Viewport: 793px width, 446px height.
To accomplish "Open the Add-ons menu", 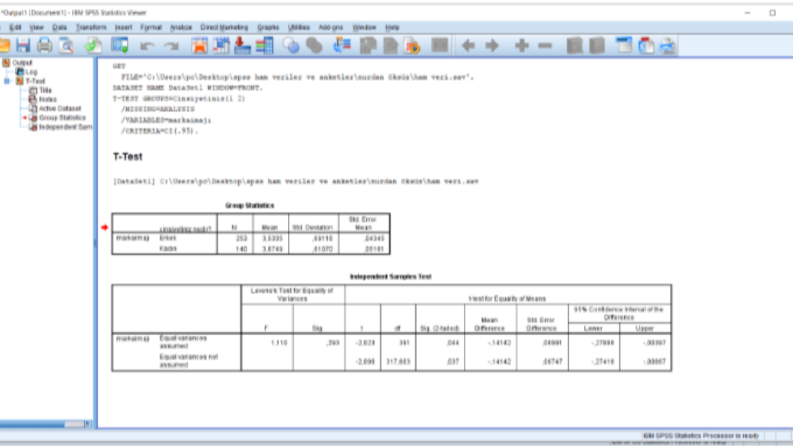I will [331, 27].
